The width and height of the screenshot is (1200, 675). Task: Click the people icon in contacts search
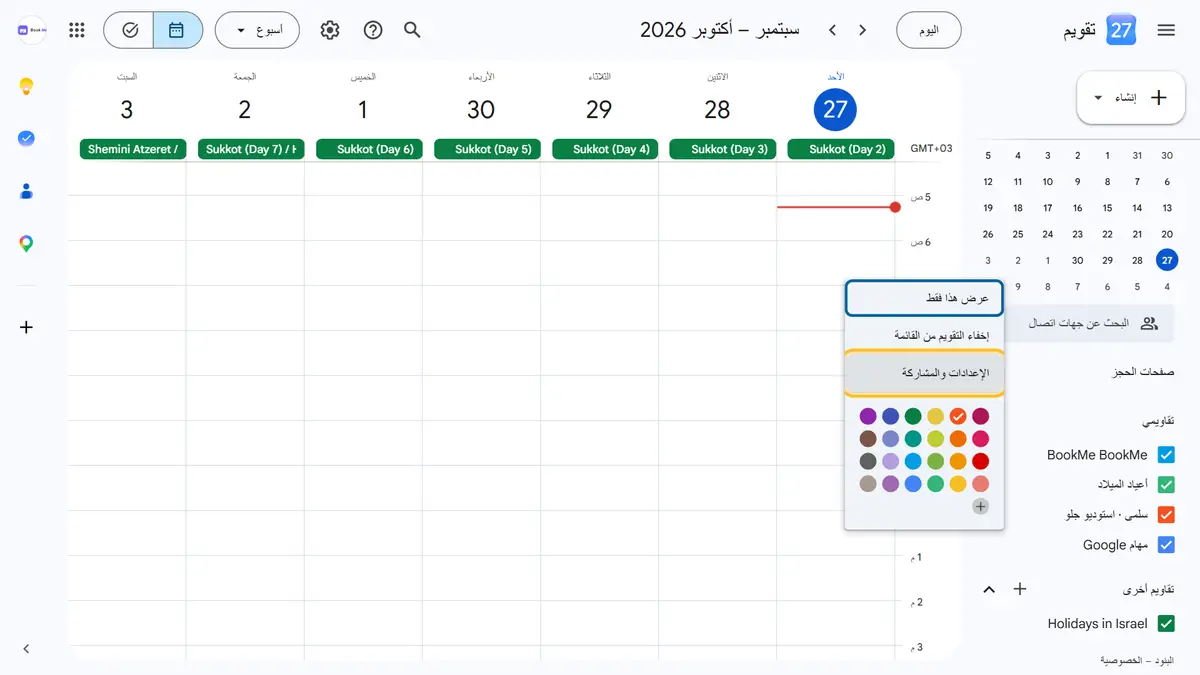(x=1149, y=323)
